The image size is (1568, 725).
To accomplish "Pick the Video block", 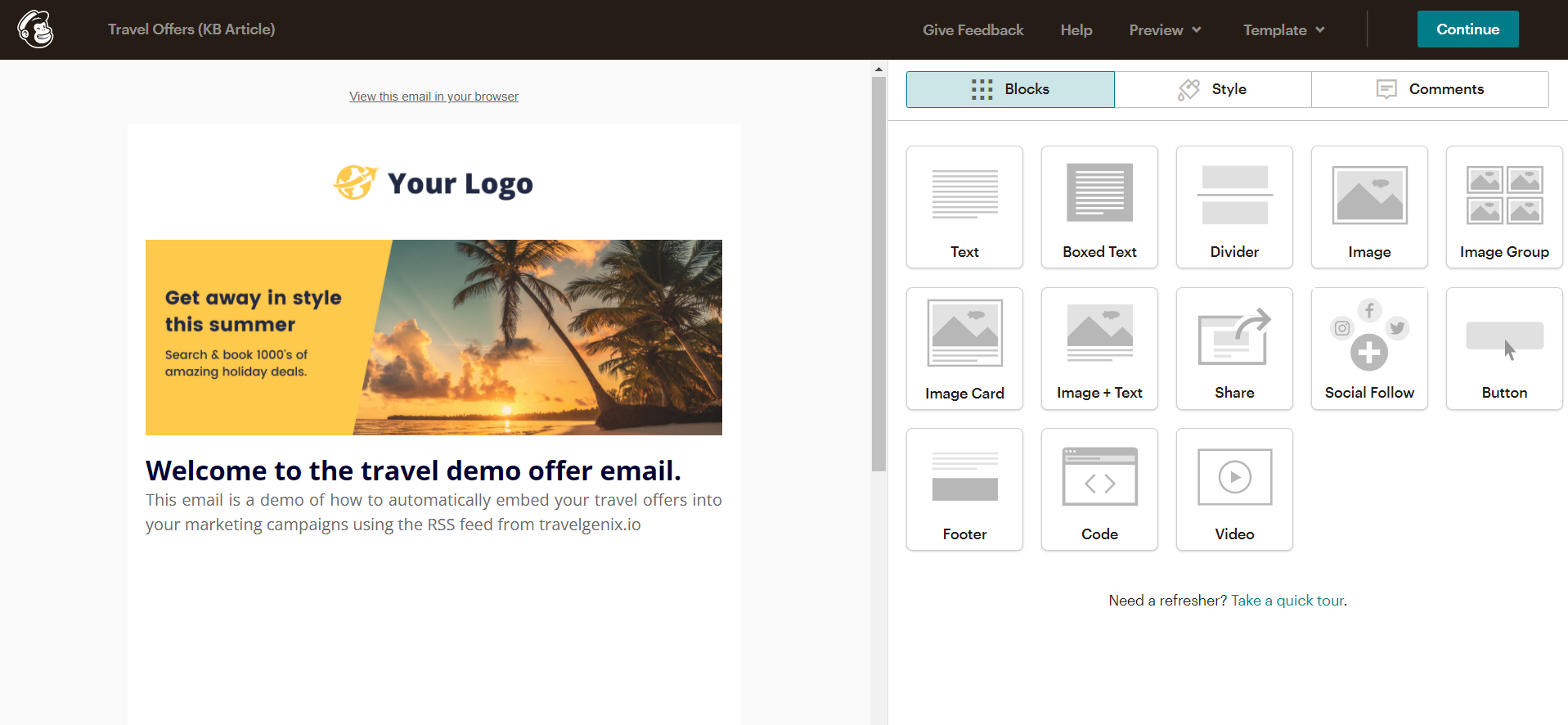I will pyautogui.click(x=1234, y=489).
